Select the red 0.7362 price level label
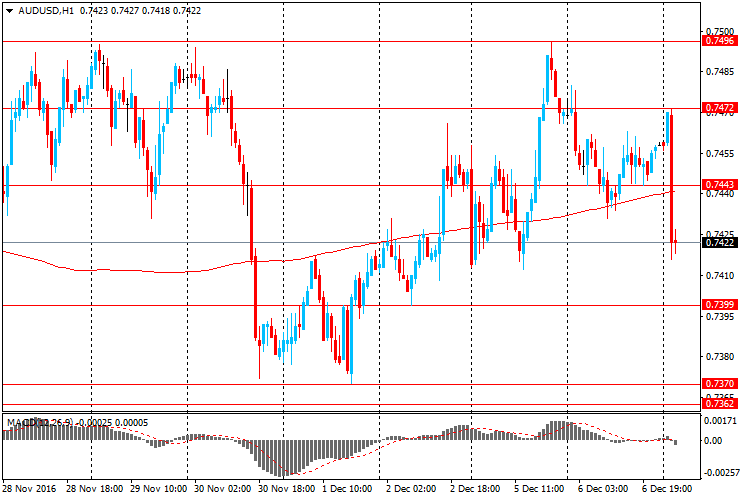Viewport: 740px width, 500px height. (720, 405)
